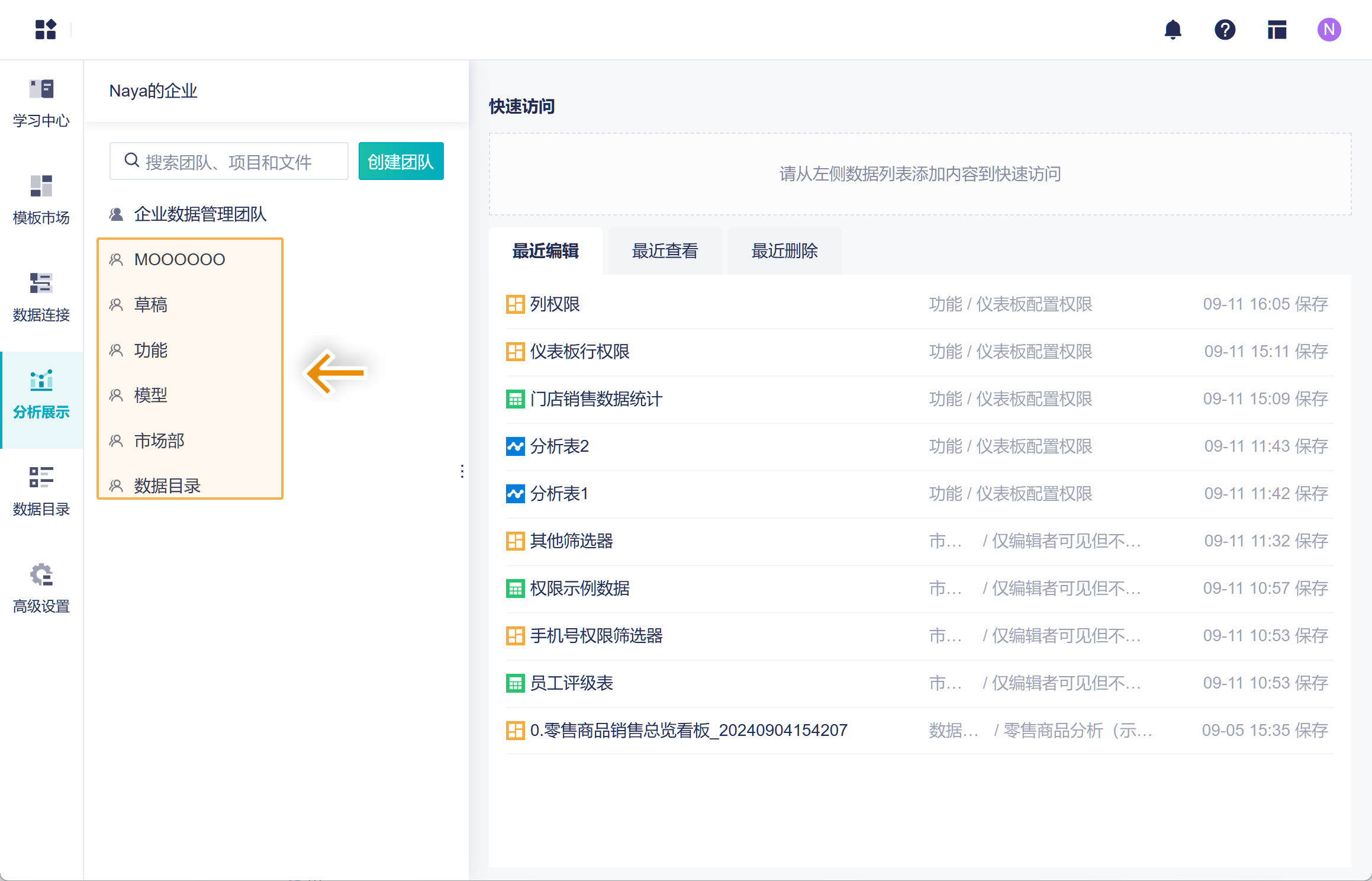Expand the 企业数据管理团队 item

coord(200,214)
